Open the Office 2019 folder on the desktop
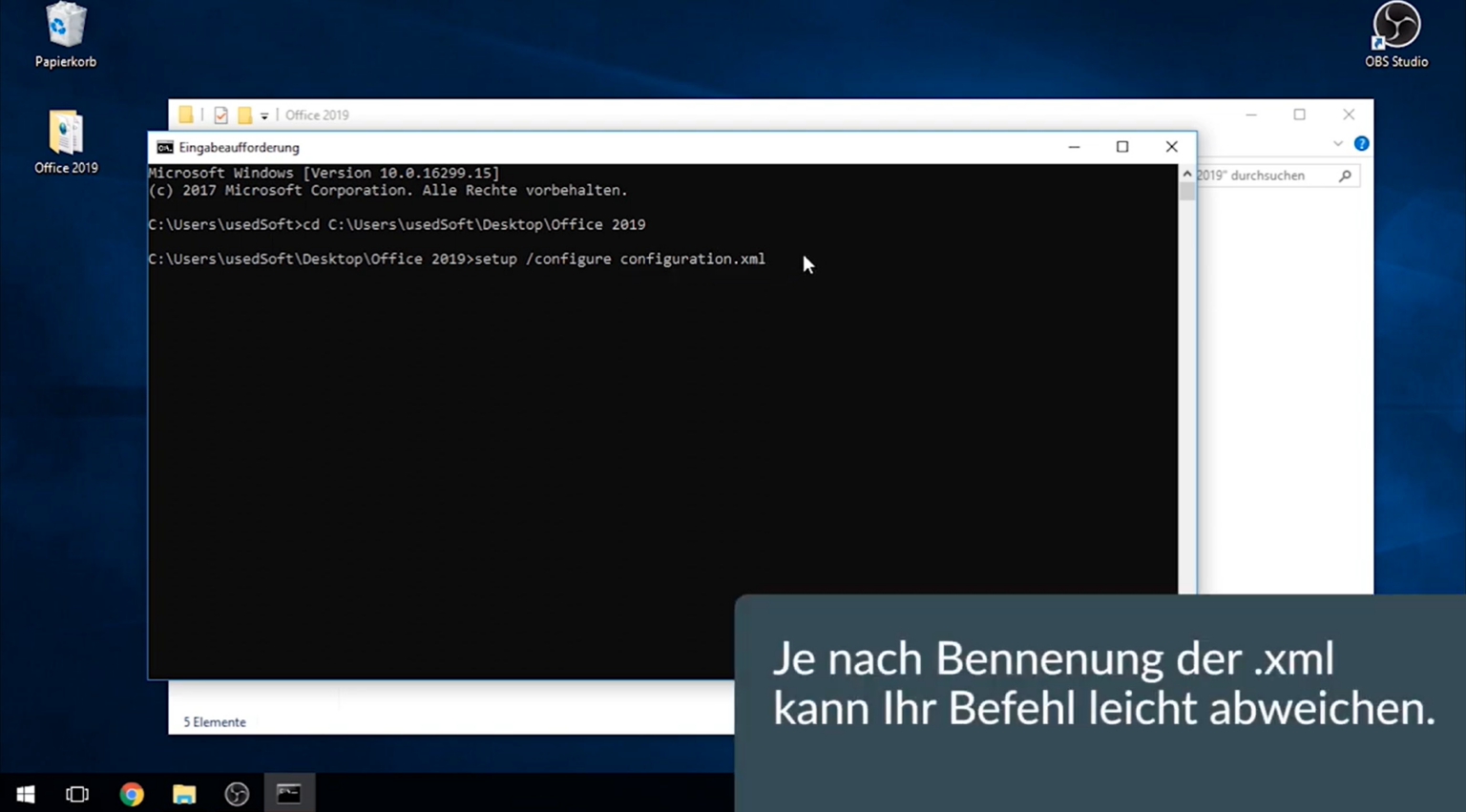Image resolution: width=1466 pixels, height=812 pixels. pyautogui.click(x=65, y=129)
